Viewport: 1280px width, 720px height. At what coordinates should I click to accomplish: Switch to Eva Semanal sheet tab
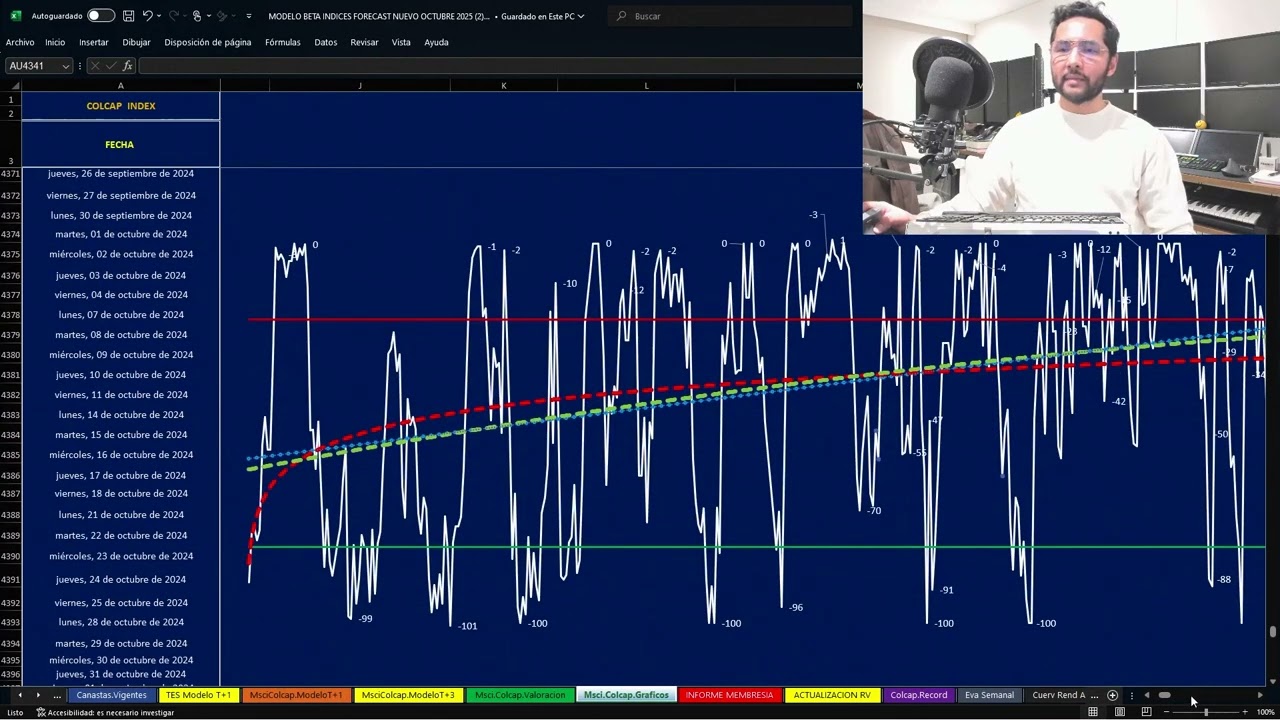point(989,695)
